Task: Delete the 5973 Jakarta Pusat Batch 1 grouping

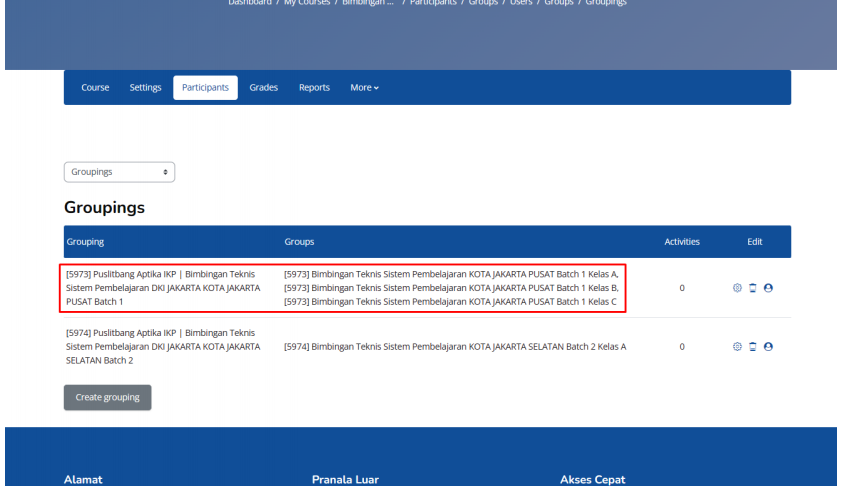Action: (753, 288)
